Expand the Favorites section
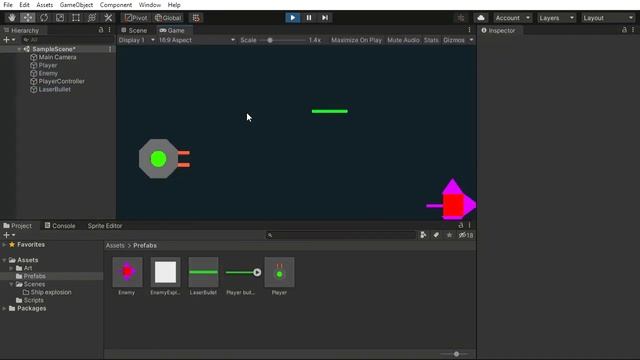 pyautogui.click(x=4, y=244)
